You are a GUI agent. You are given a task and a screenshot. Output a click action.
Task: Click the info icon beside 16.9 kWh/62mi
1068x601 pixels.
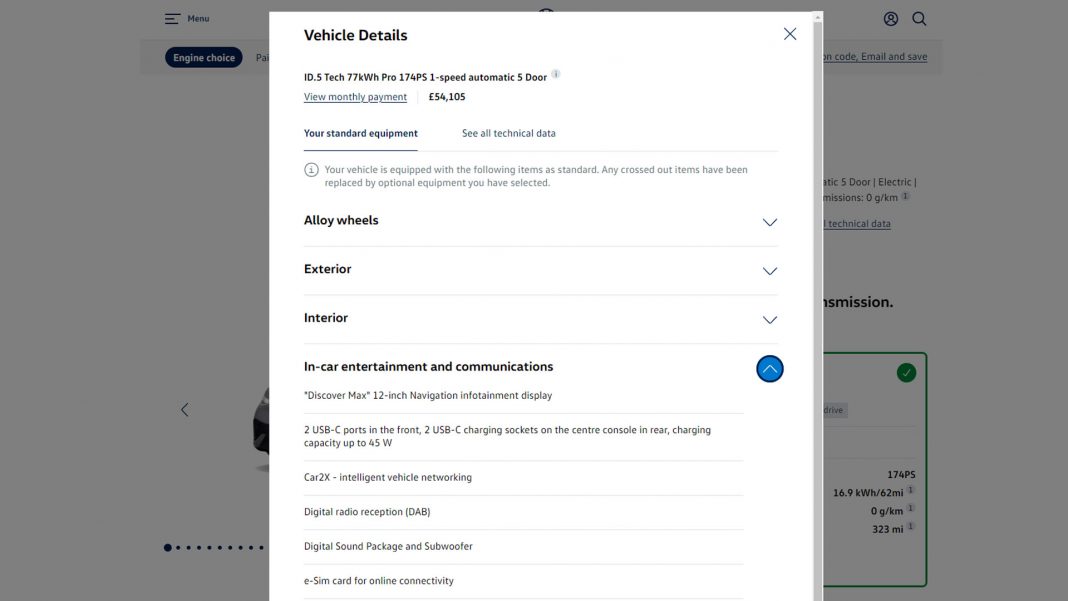909,489
